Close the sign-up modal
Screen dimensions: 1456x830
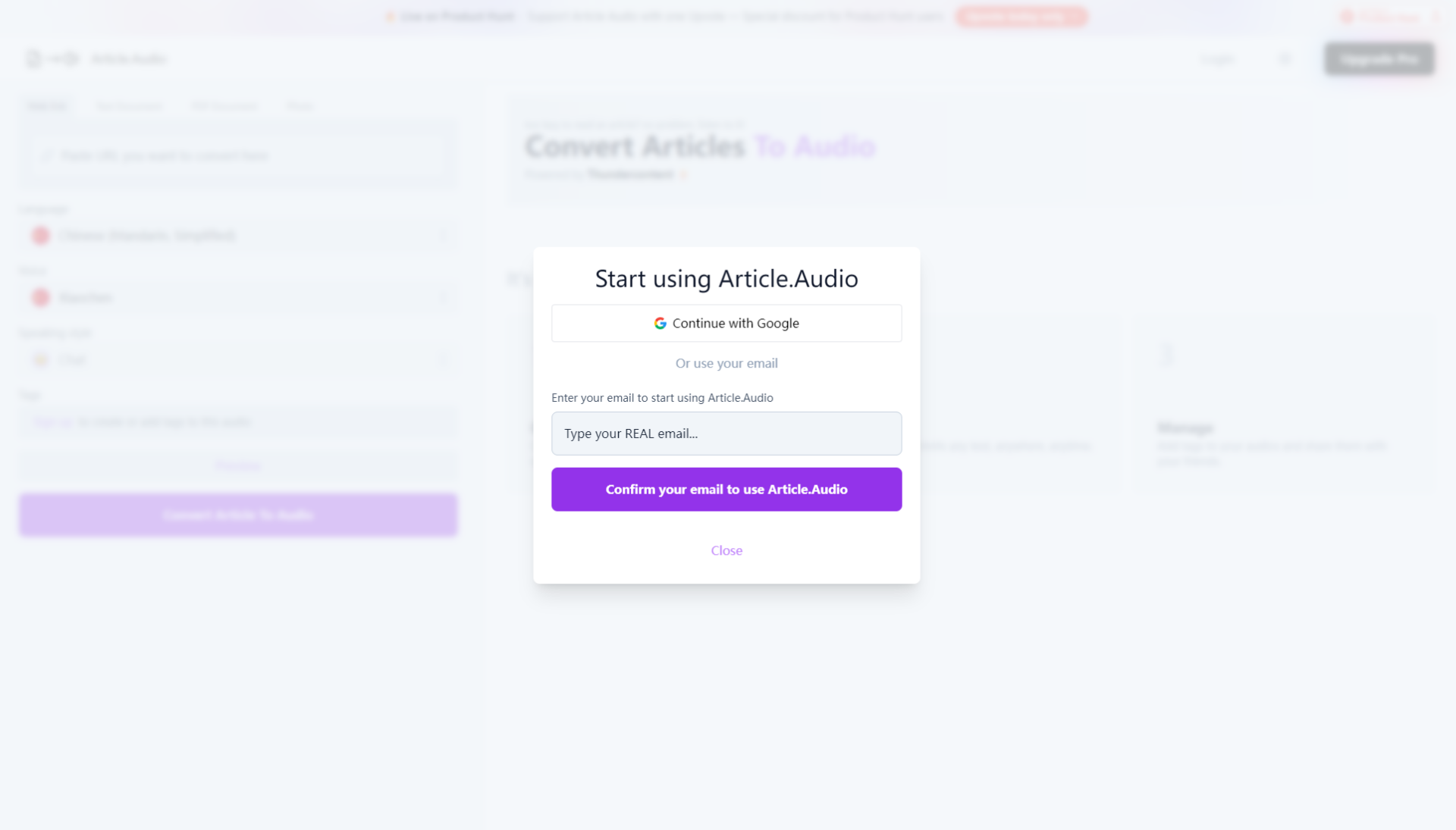click(x=726, y=550)
